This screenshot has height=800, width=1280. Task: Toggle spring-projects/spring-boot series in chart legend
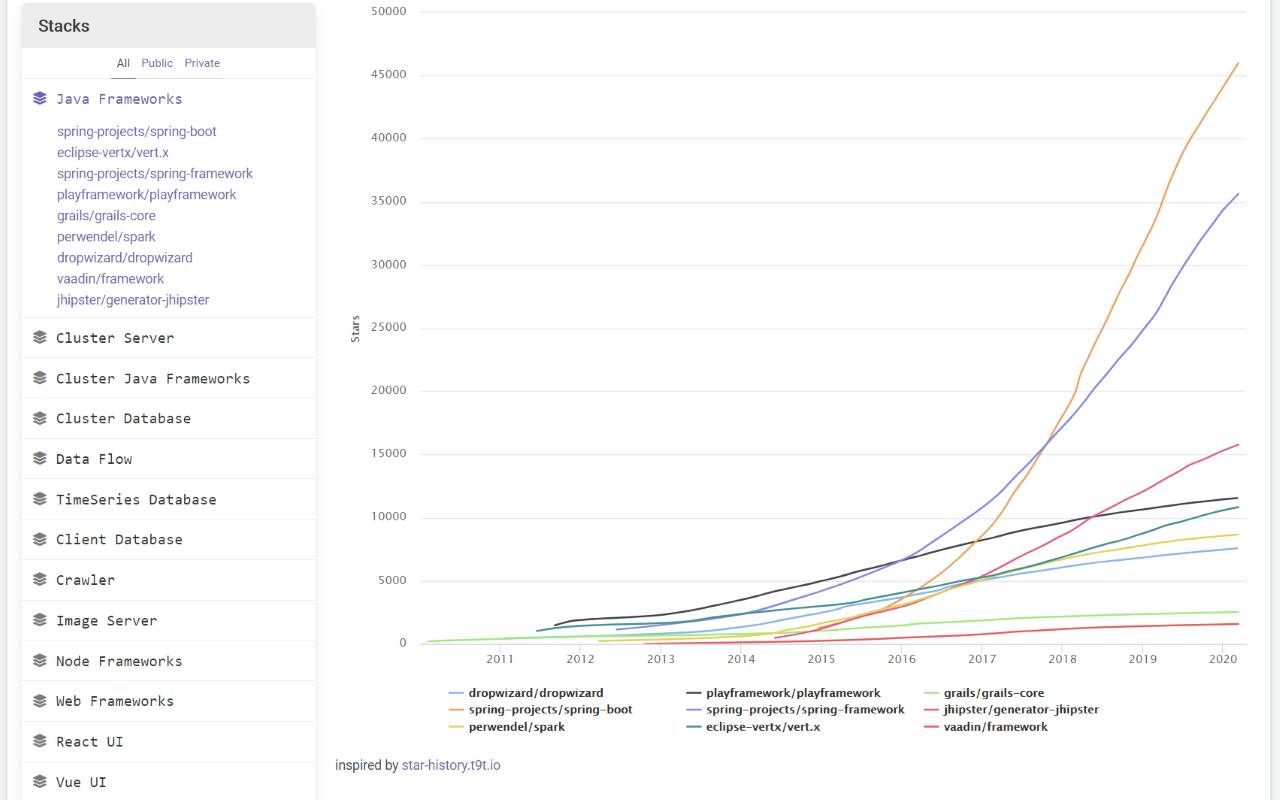click(x=550, y=710)
